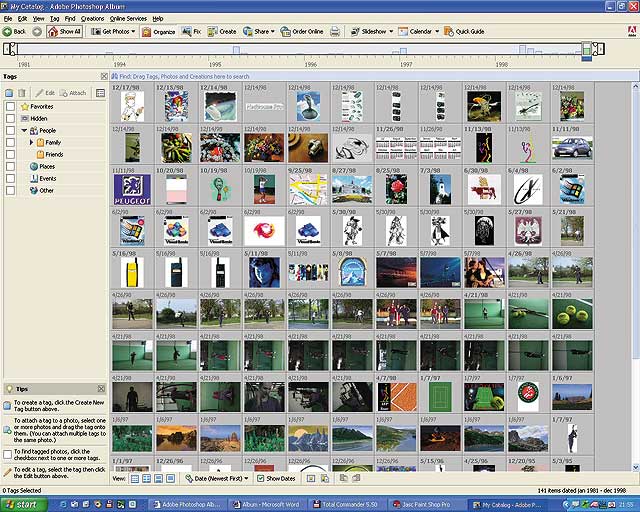640x512 pixels.
Task: Click the Delete tag trash icon
Action: coord(22,93)
